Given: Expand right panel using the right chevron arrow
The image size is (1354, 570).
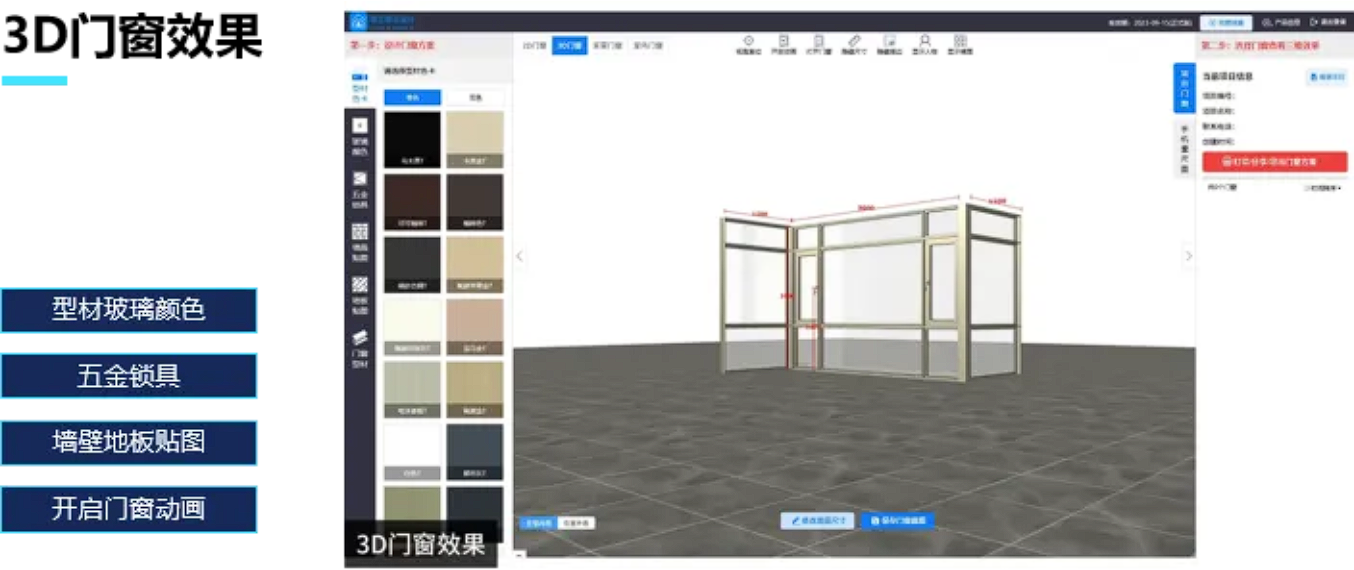Looking at the screenshot, I should tap(1188, 256).
